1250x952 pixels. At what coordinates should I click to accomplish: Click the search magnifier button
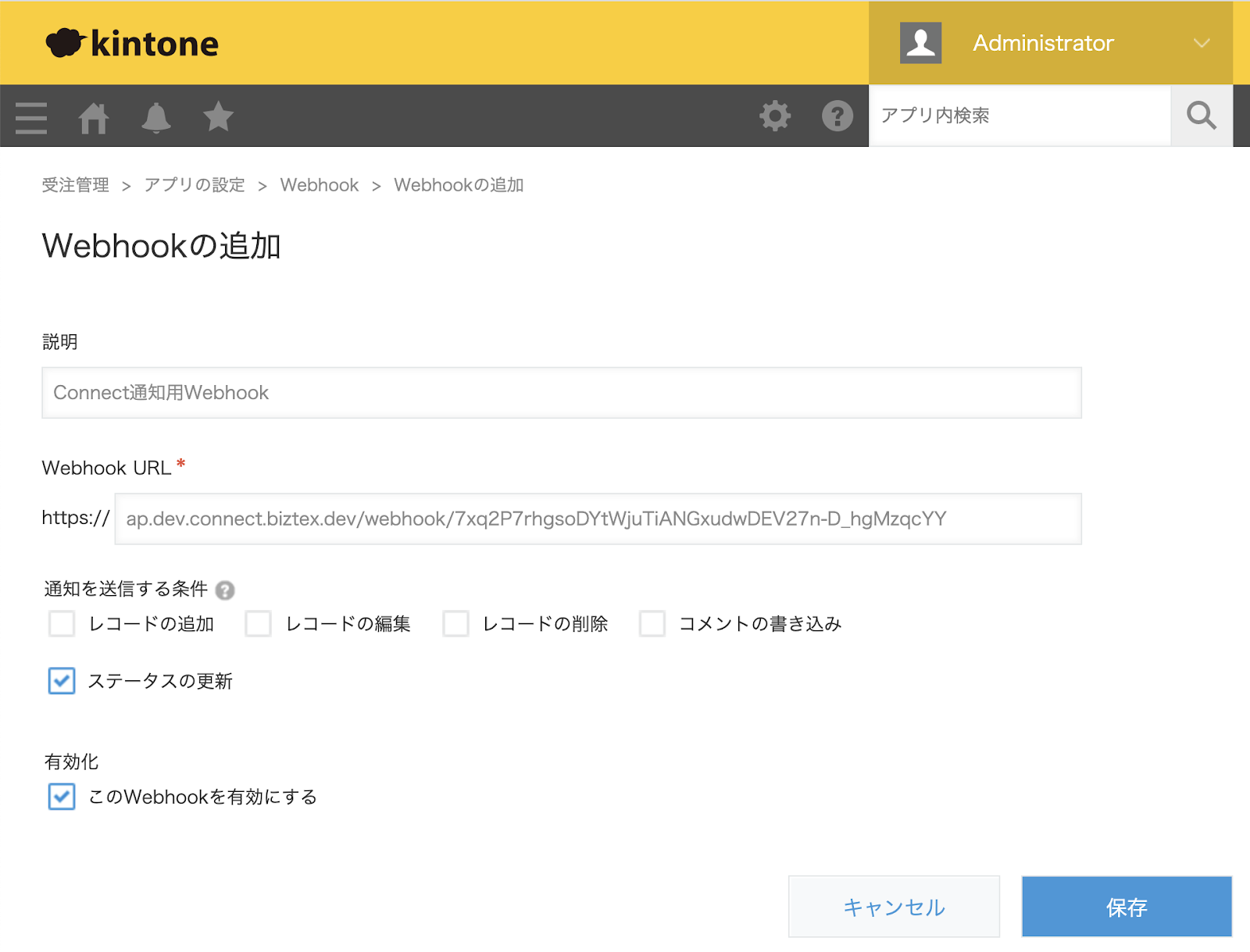tap(1202, 116)
